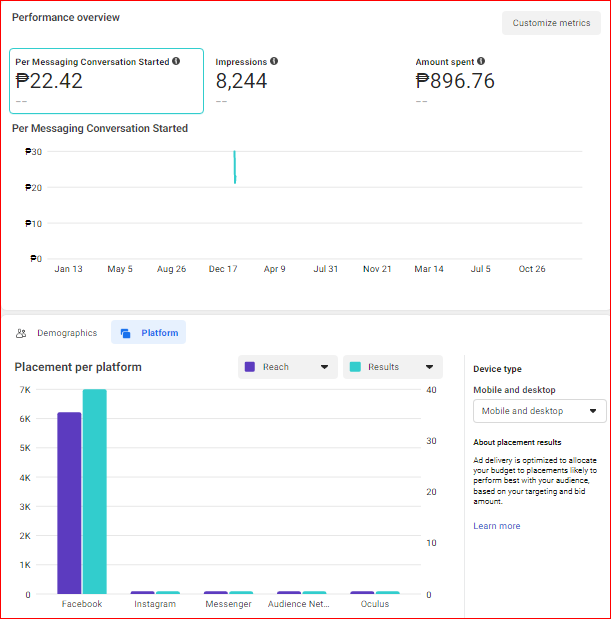
Task: Click the Amount spent info icon
Action: point(481,62)
